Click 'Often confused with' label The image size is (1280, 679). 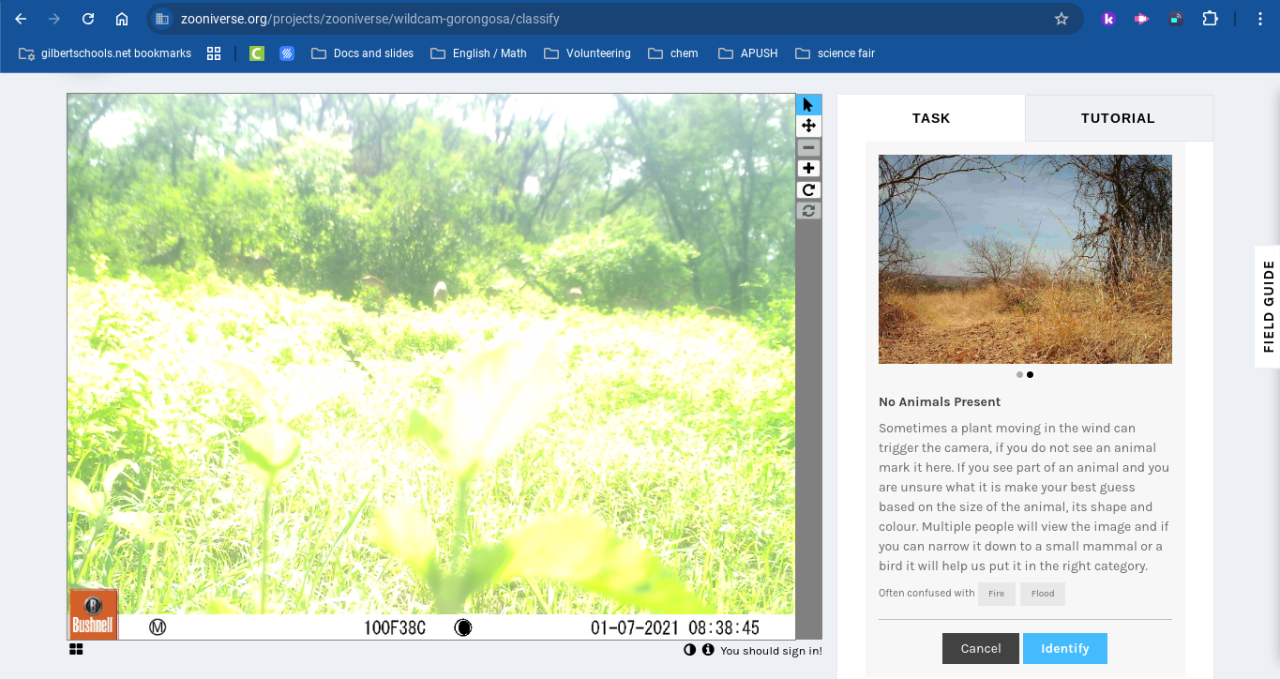point(926,593)
